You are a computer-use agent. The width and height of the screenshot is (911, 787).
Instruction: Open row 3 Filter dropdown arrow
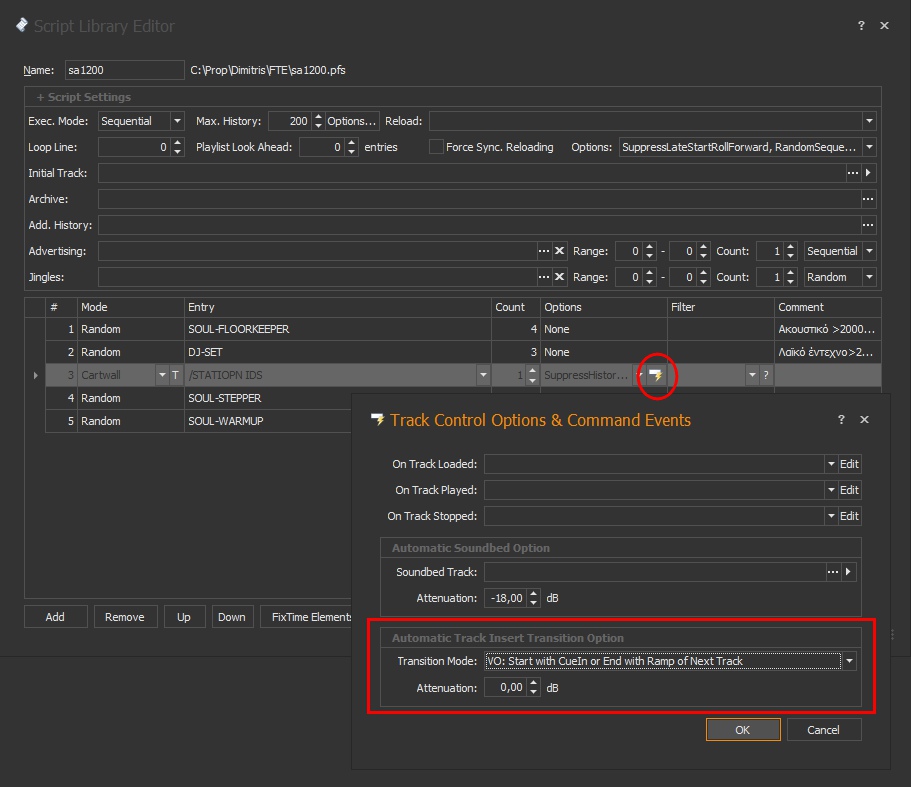click(752, 375)
